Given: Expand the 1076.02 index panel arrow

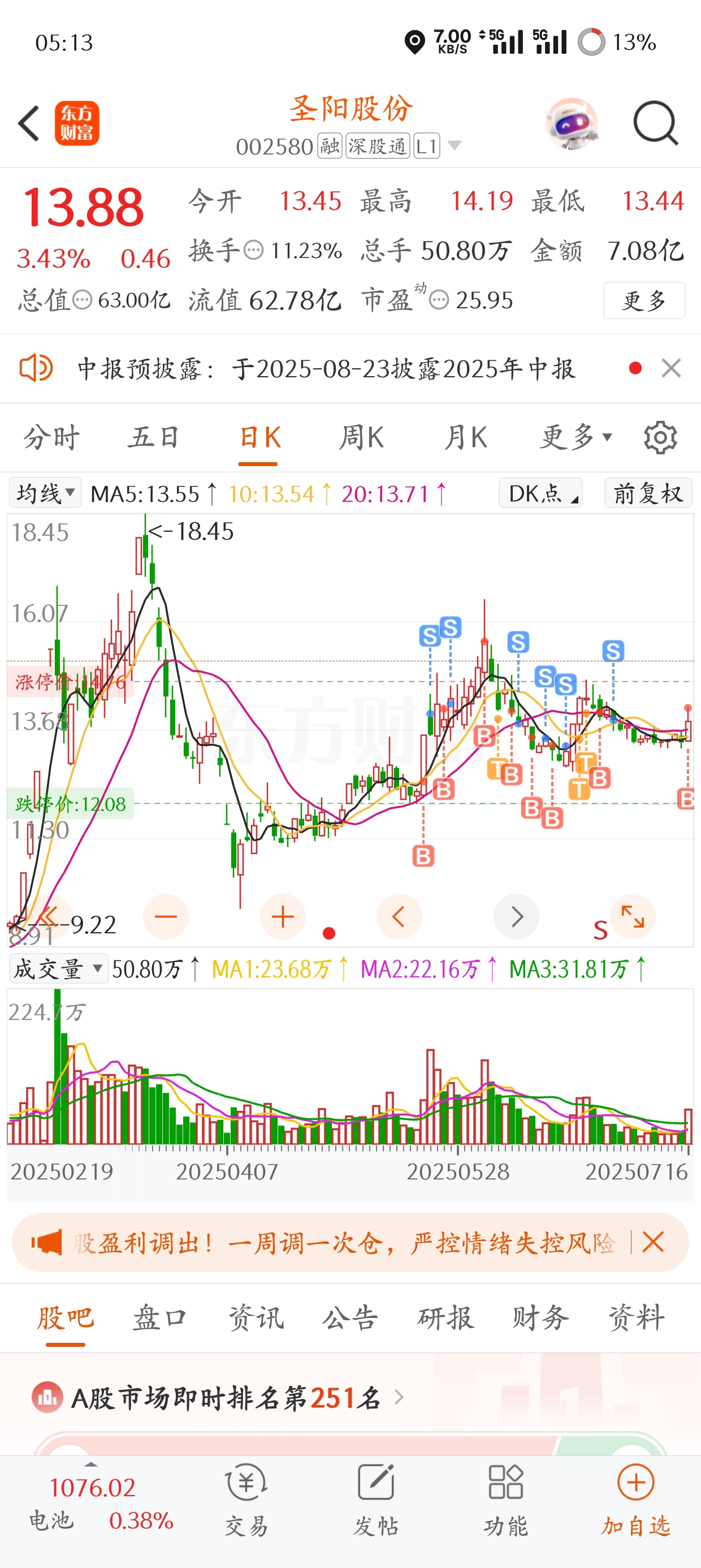Looking at the screenshot, I should [91, 1464].
